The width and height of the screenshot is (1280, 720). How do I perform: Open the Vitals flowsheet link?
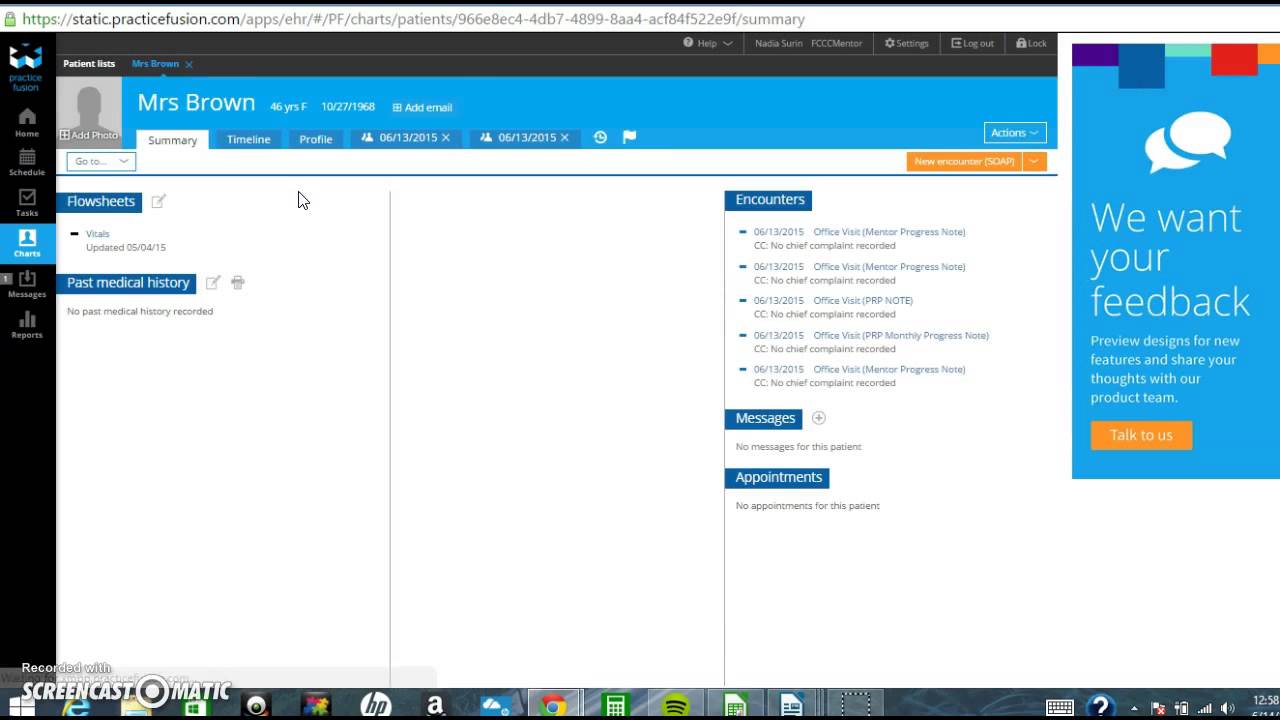coord(98,234)
